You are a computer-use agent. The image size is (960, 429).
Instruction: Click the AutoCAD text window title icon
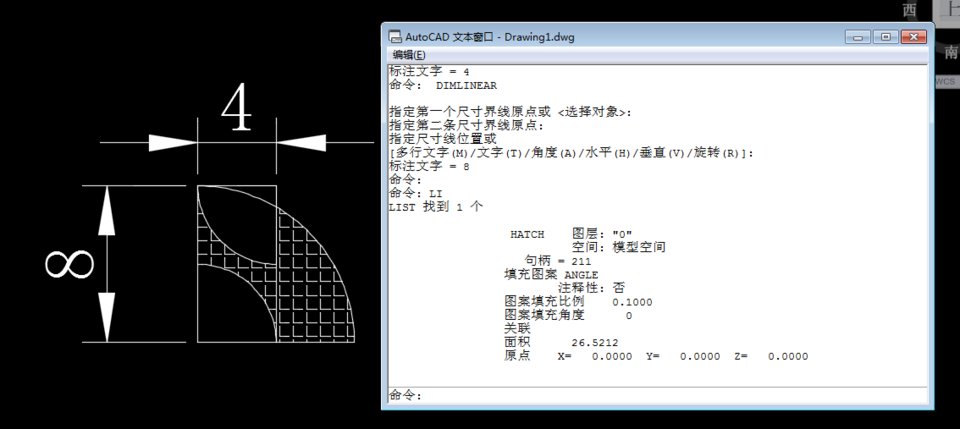click(396, 37)
